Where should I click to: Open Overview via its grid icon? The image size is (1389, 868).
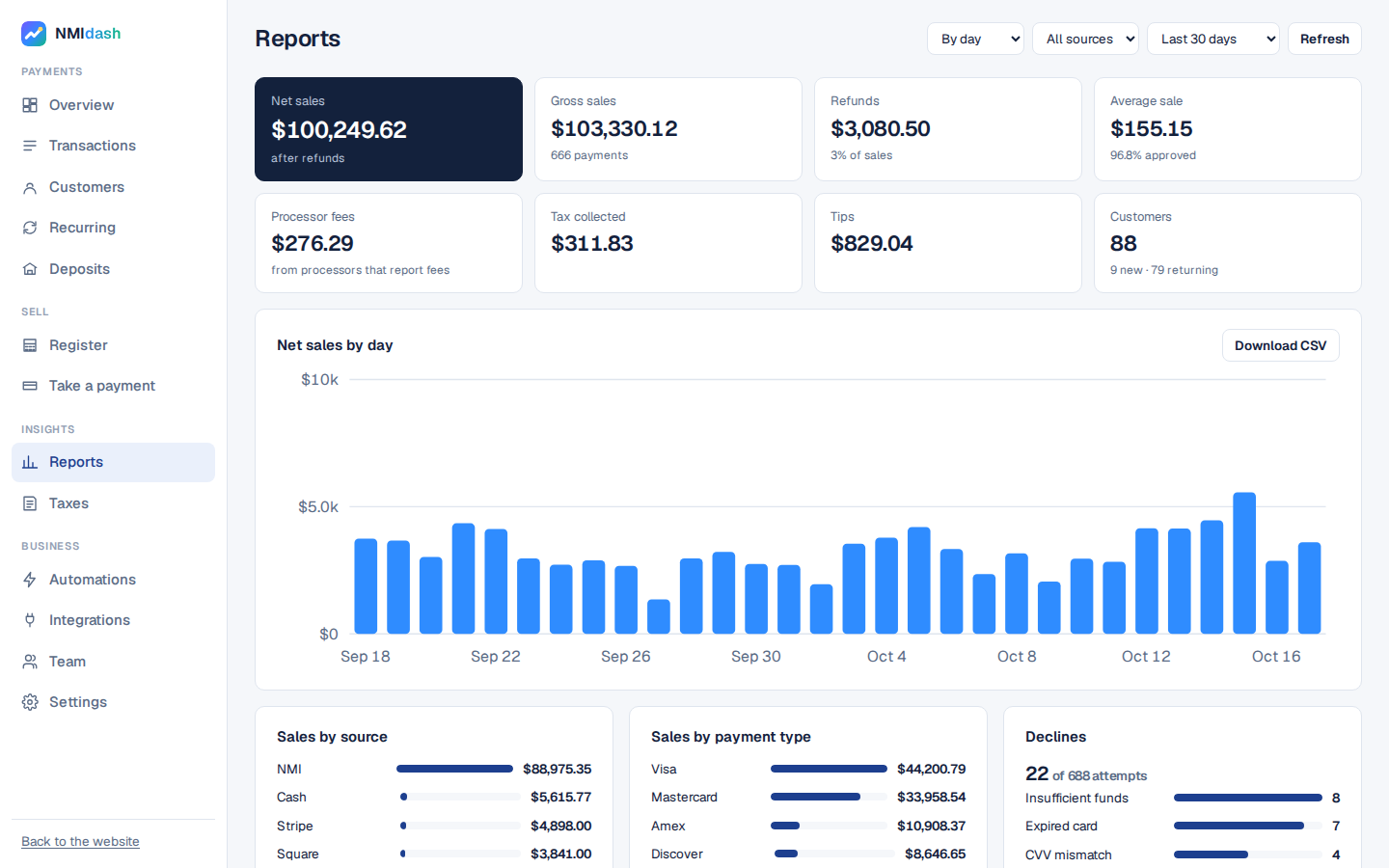coord(30,105)
